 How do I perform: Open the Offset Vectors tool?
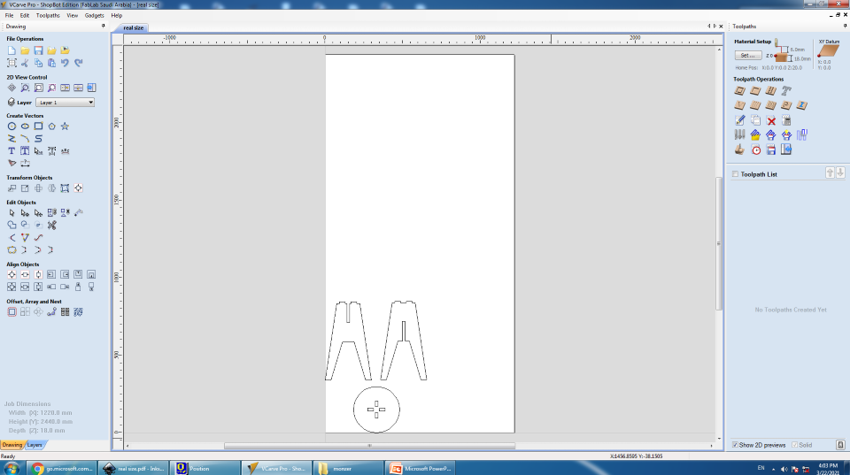point(11,312)
